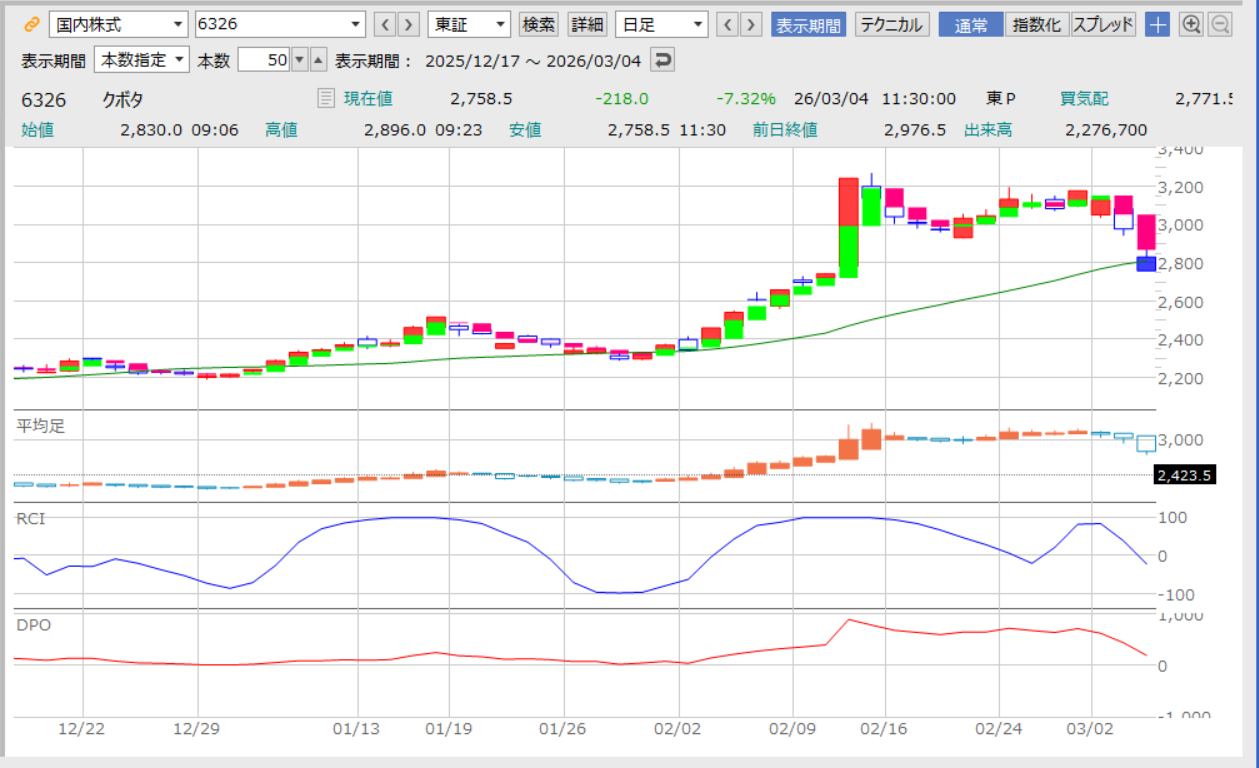The image size is (1259, 768).
Task: Click the reset display period return icon
Action: click(662, 60)
